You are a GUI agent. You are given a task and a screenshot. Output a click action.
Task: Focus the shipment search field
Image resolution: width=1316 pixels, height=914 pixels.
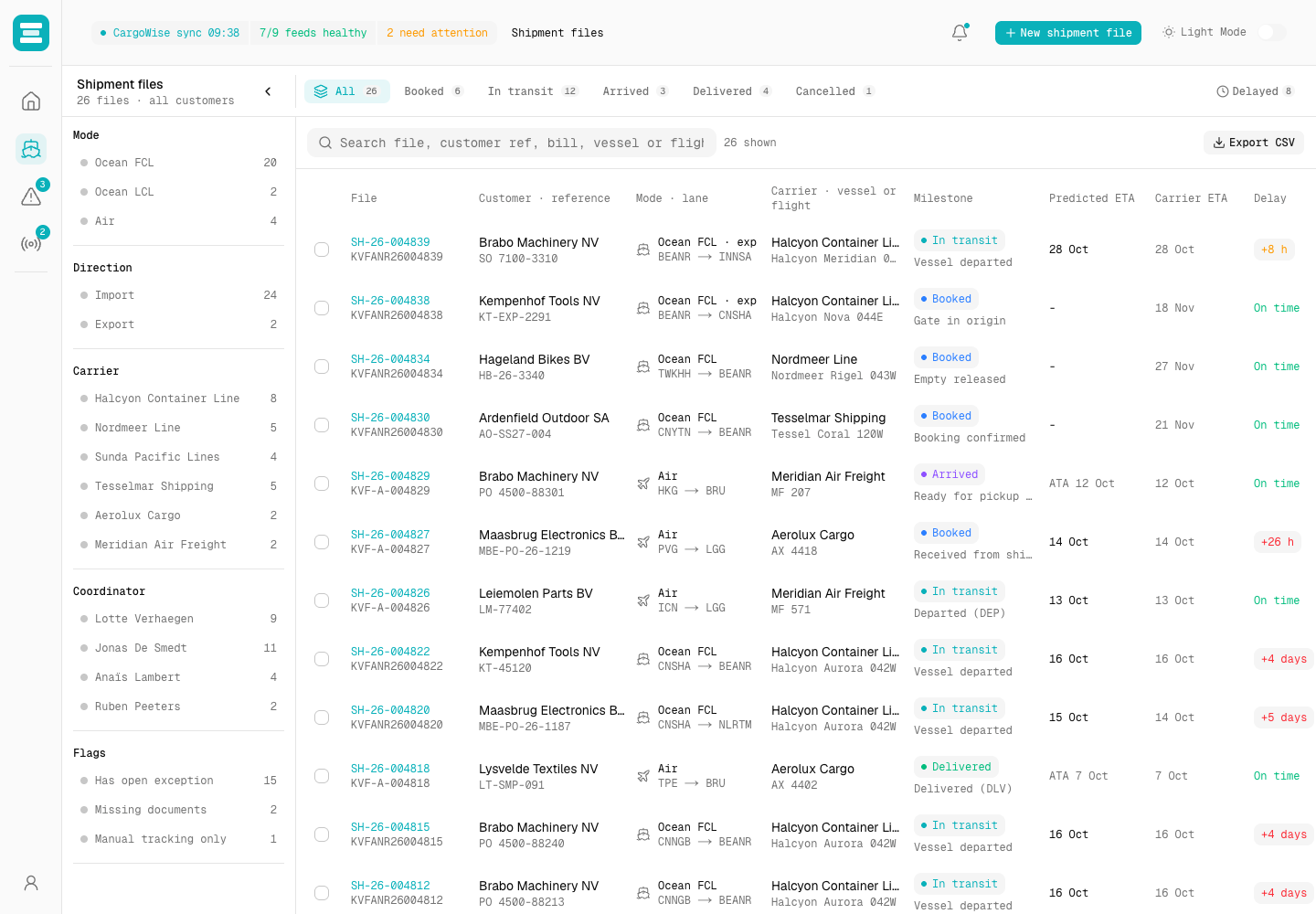(510, 143)
